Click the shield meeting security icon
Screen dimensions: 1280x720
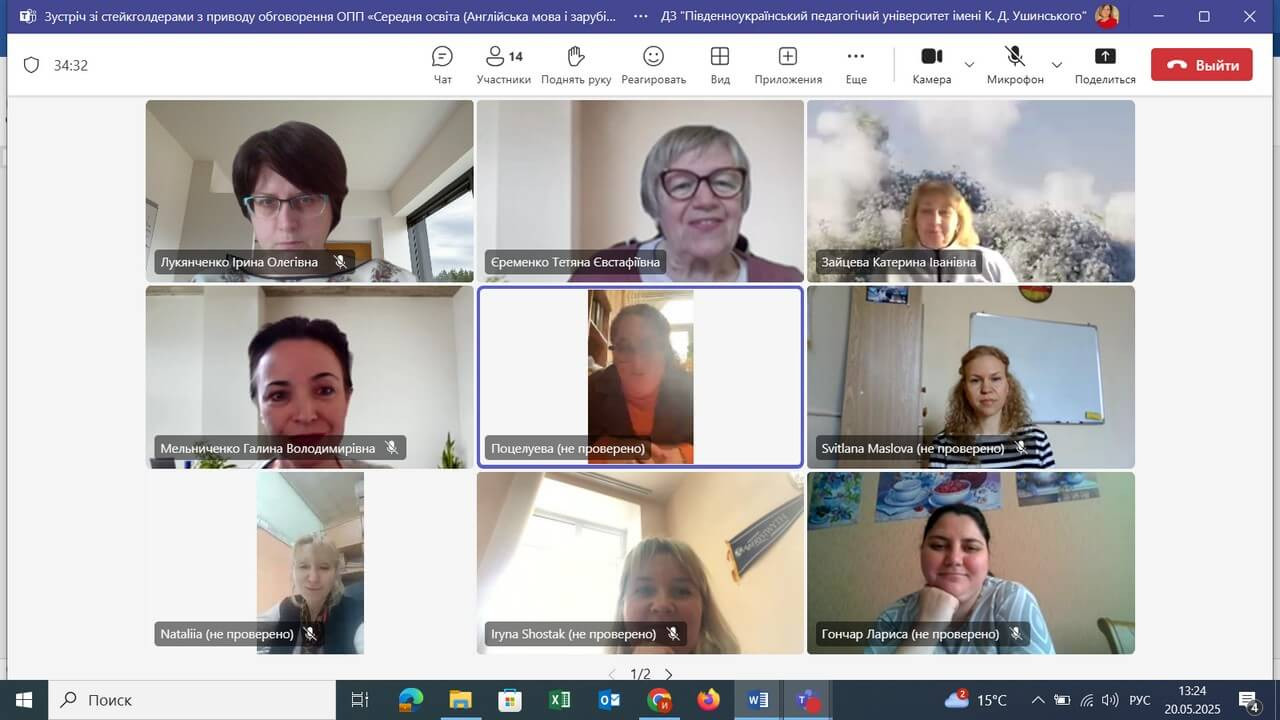click(31, 65)
